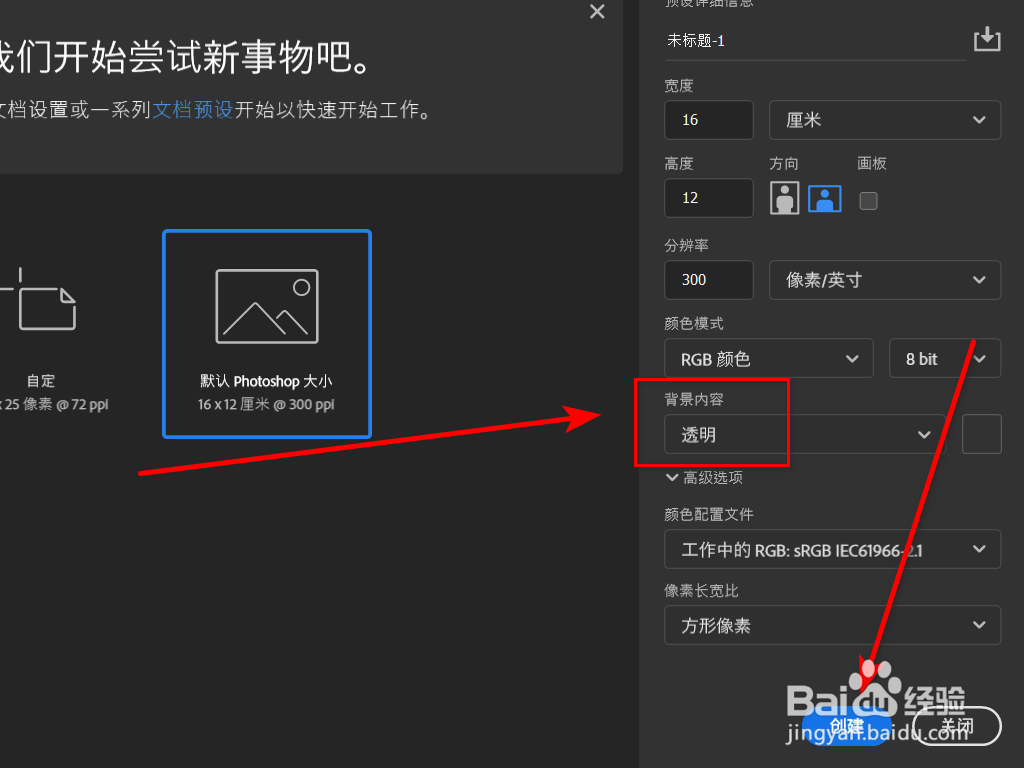The width and height of the screenshot is (1024, 768).
Task: Click the 创建 button to create document
Action: (x=845, y=727)
